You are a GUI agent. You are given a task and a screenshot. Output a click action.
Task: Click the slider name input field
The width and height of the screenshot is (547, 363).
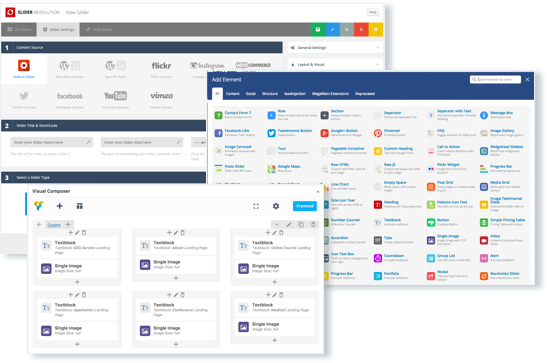coord(52,142)
